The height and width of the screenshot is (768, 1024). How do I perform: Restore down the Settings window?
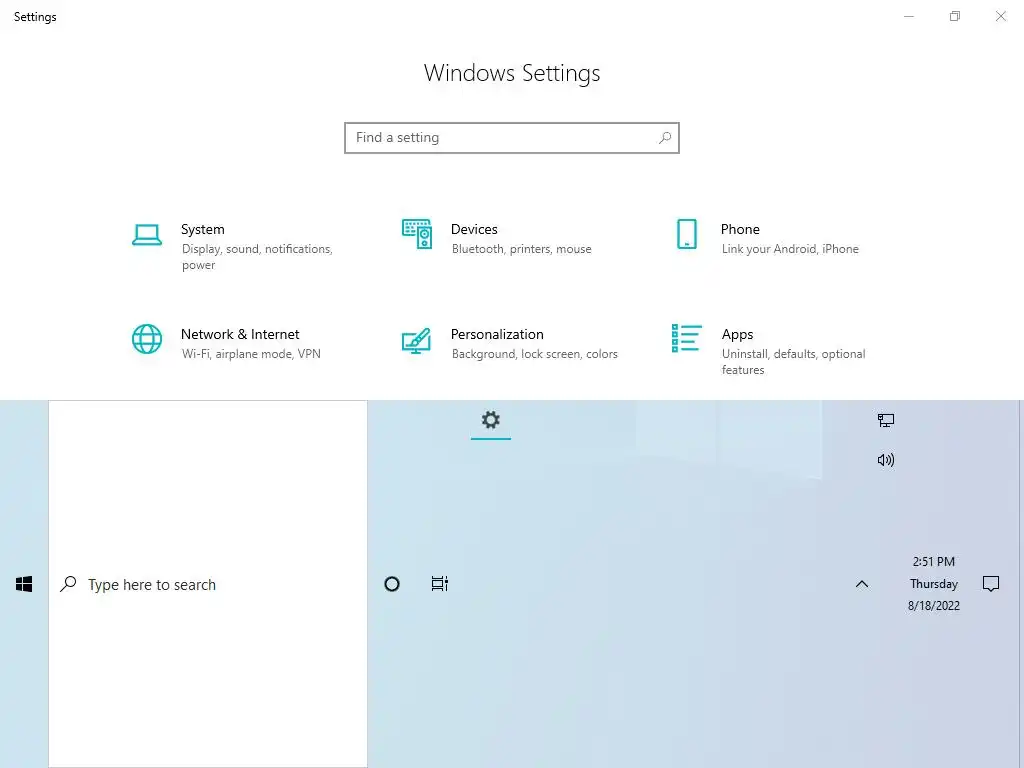pyautogui.click(x=955, y=16)
